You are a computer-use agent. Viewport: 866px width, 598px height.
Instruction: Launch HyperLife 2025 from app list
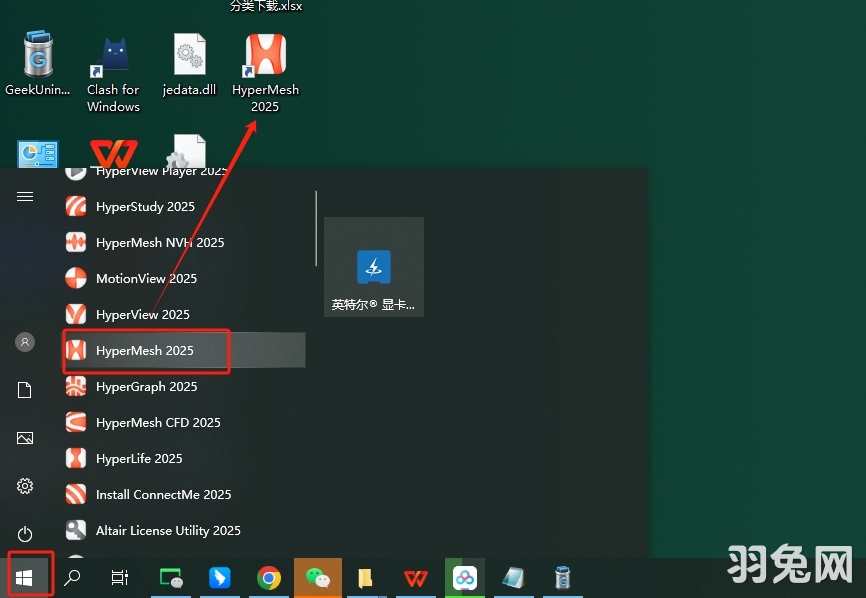click(139, 459)
